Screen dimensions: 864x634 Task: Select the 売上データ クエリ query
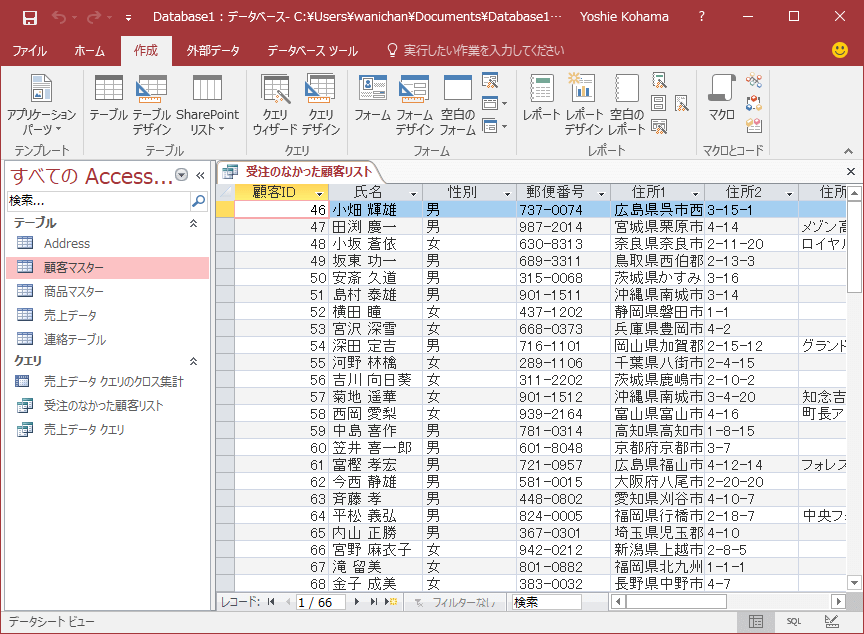pyautogui.click(x=108, y=430)
